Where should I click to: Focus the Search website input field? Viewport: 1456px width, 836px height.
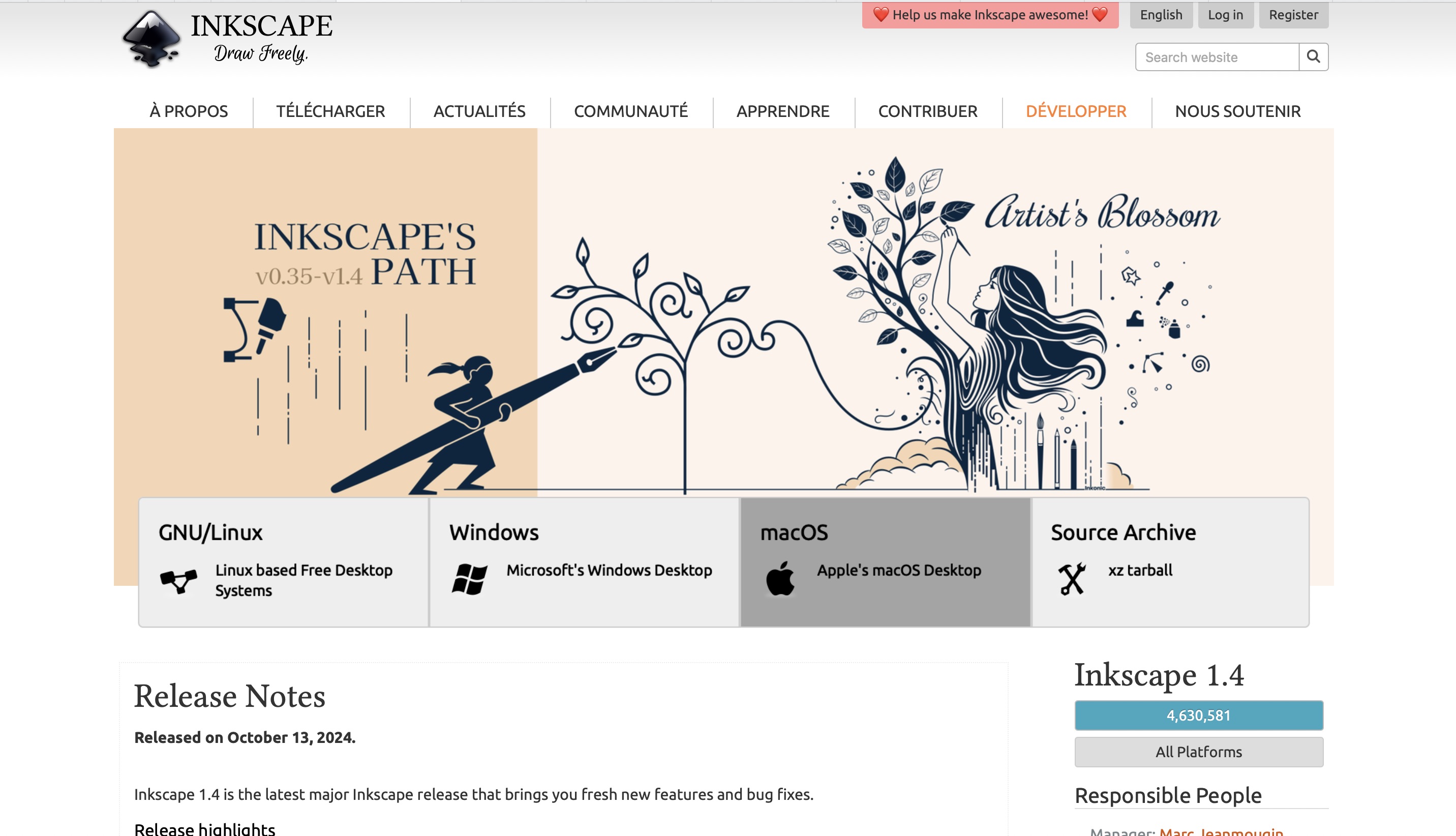point(1217,57)
